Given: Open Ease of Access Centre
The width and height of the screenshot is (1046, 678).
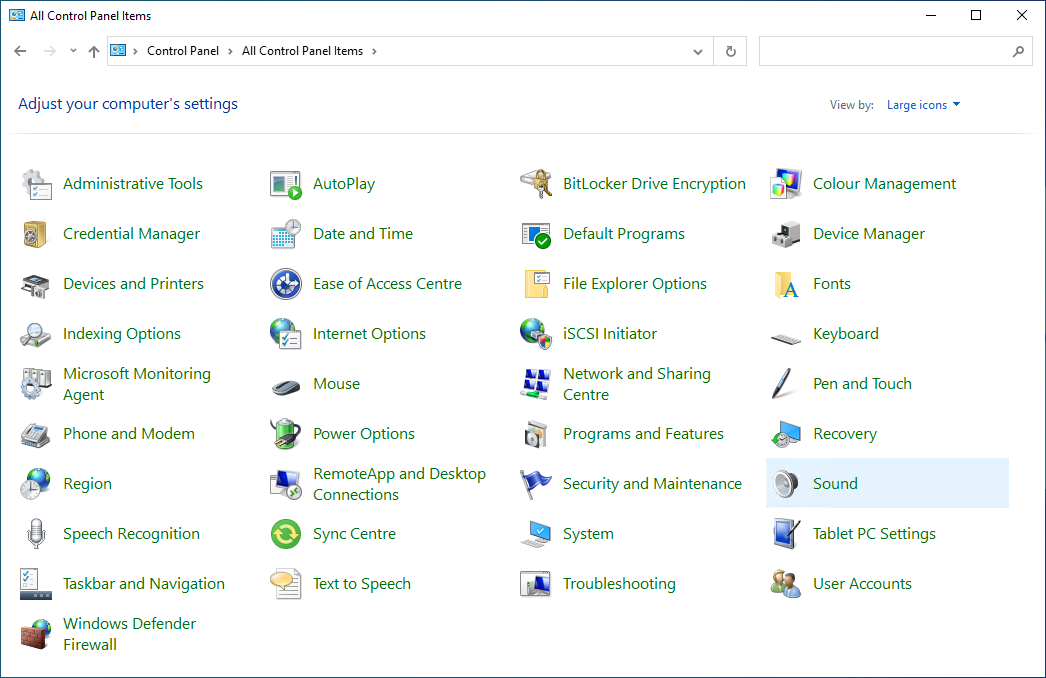Looking at the screenshot, I should click(388, 283).
